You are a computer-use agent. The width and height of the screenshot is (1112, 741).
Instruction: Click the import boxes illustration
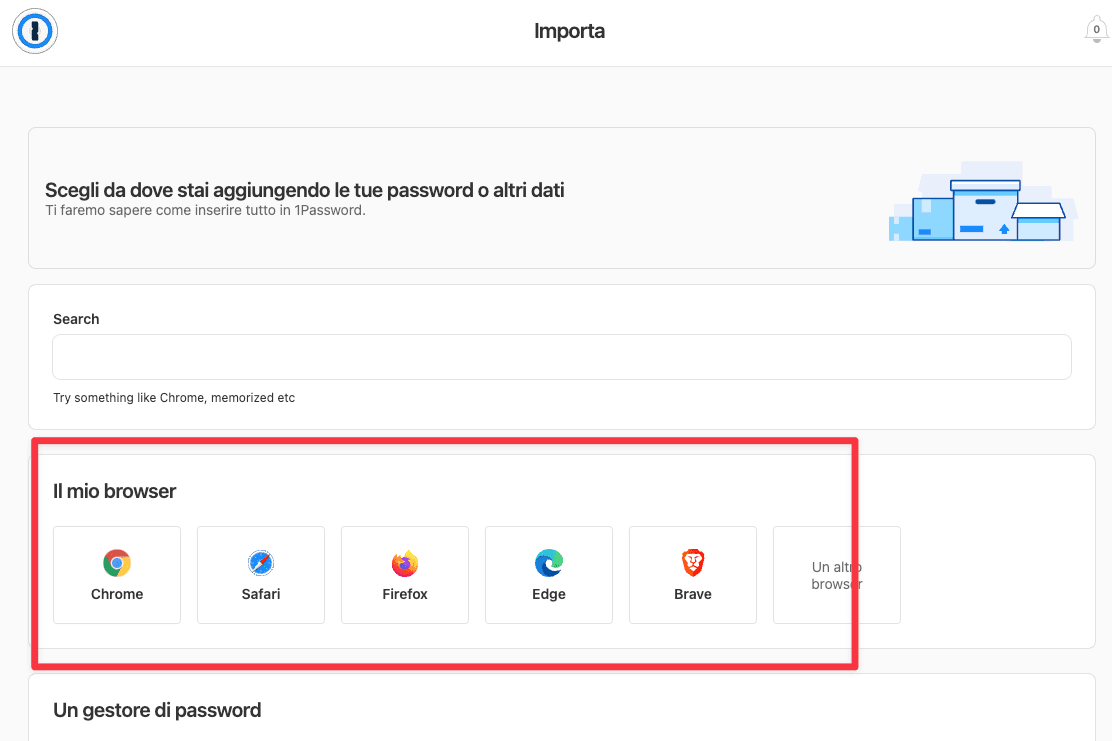click(x=983, y=201)
